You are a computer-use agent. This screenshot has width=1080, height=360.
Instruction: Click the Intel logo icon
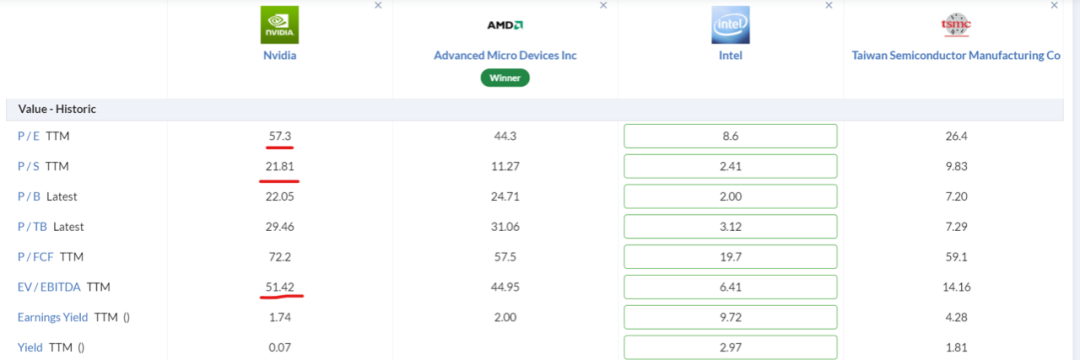(x=730, y=25)
